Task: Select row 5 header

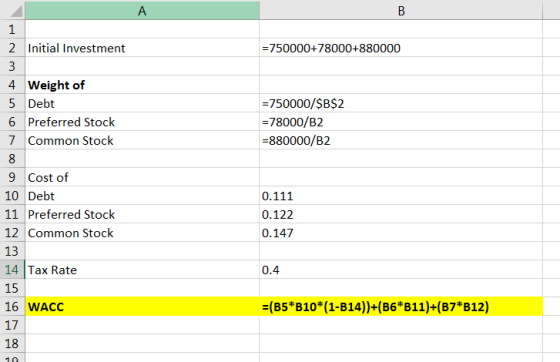Action: point(12,104)
